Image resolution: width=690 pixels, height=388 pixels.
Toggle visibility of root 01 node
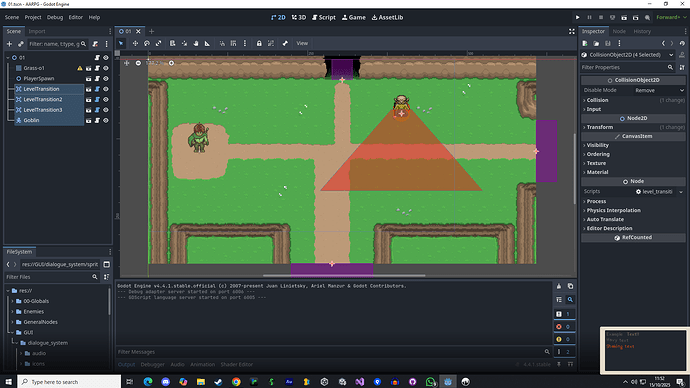pos(106,58)
